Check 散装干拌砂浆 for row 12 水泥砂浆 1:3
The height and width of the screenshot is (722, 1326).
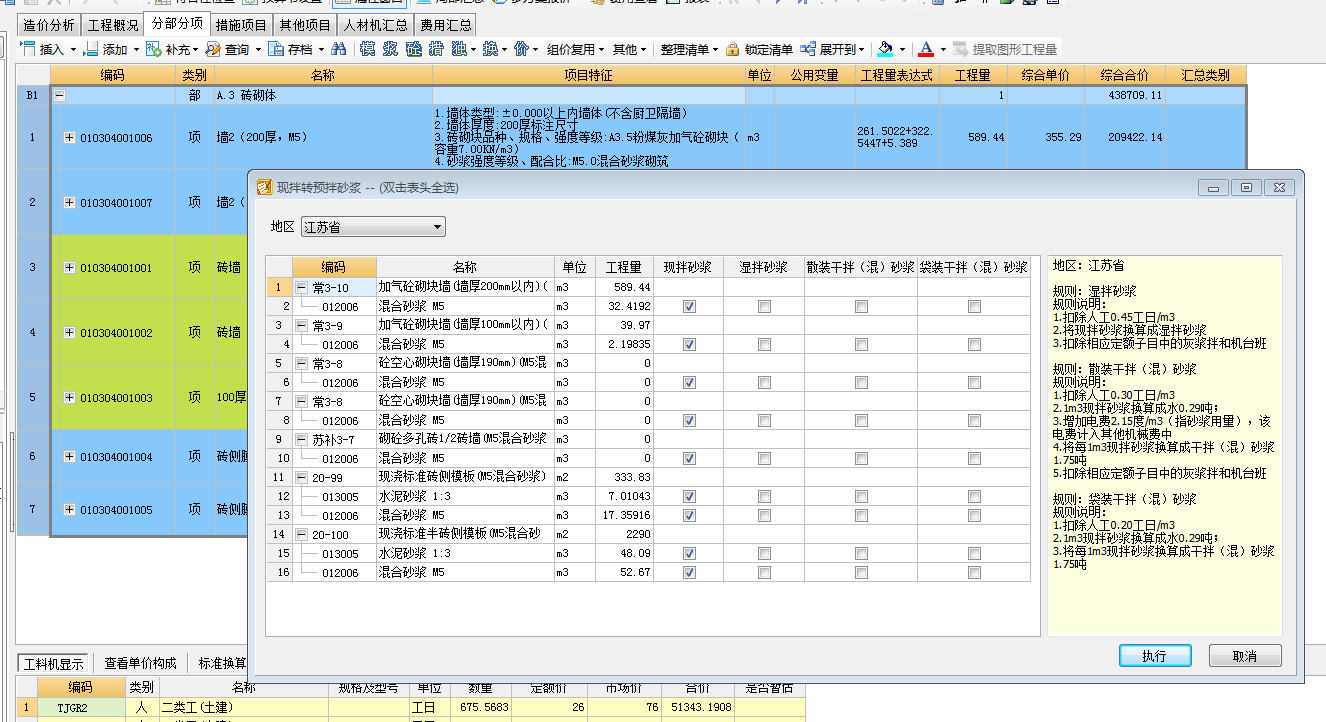861,497
